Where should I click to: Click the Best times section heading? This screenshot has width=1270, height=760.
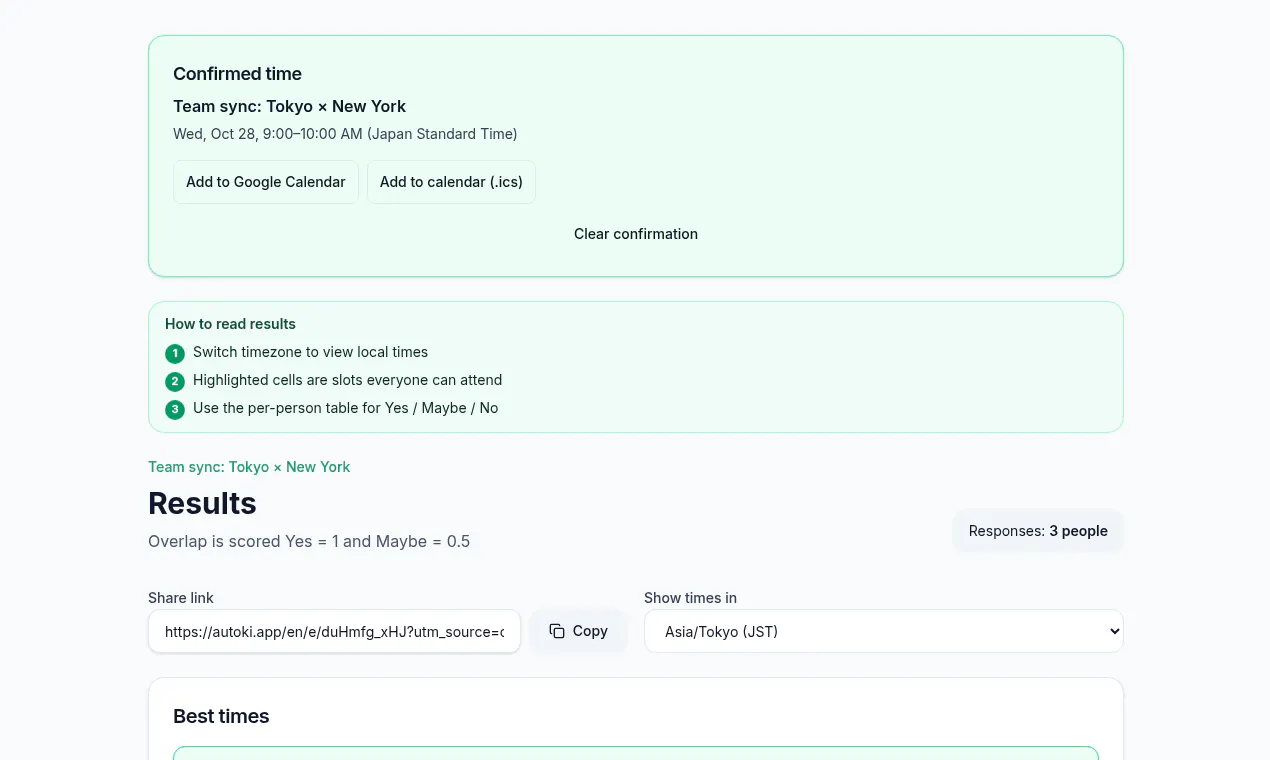pos(221,716)
